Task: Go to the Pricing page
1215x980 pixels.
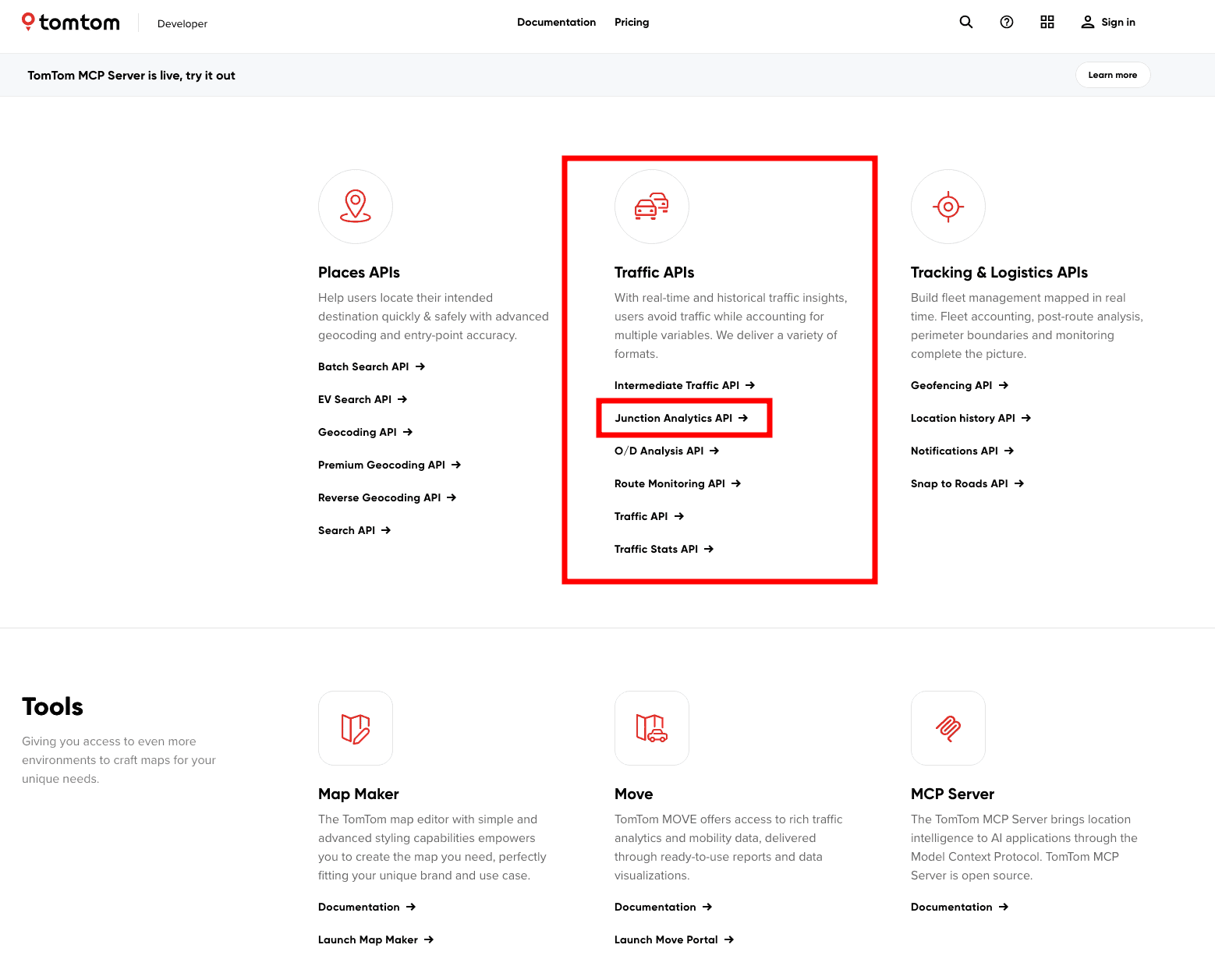Action: tap(631, 23)
